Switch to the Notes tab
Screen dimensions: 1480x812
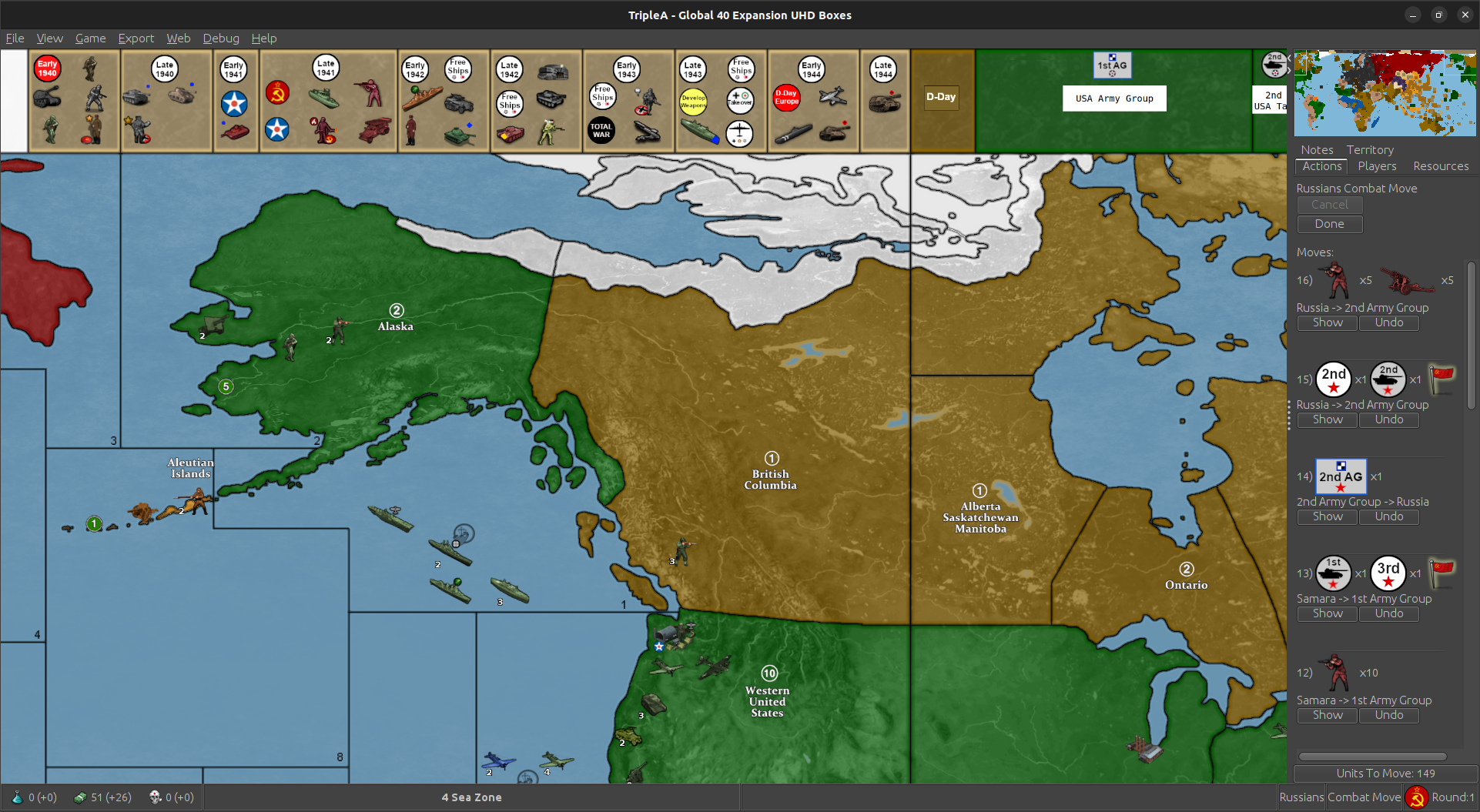coord(1317,150)
